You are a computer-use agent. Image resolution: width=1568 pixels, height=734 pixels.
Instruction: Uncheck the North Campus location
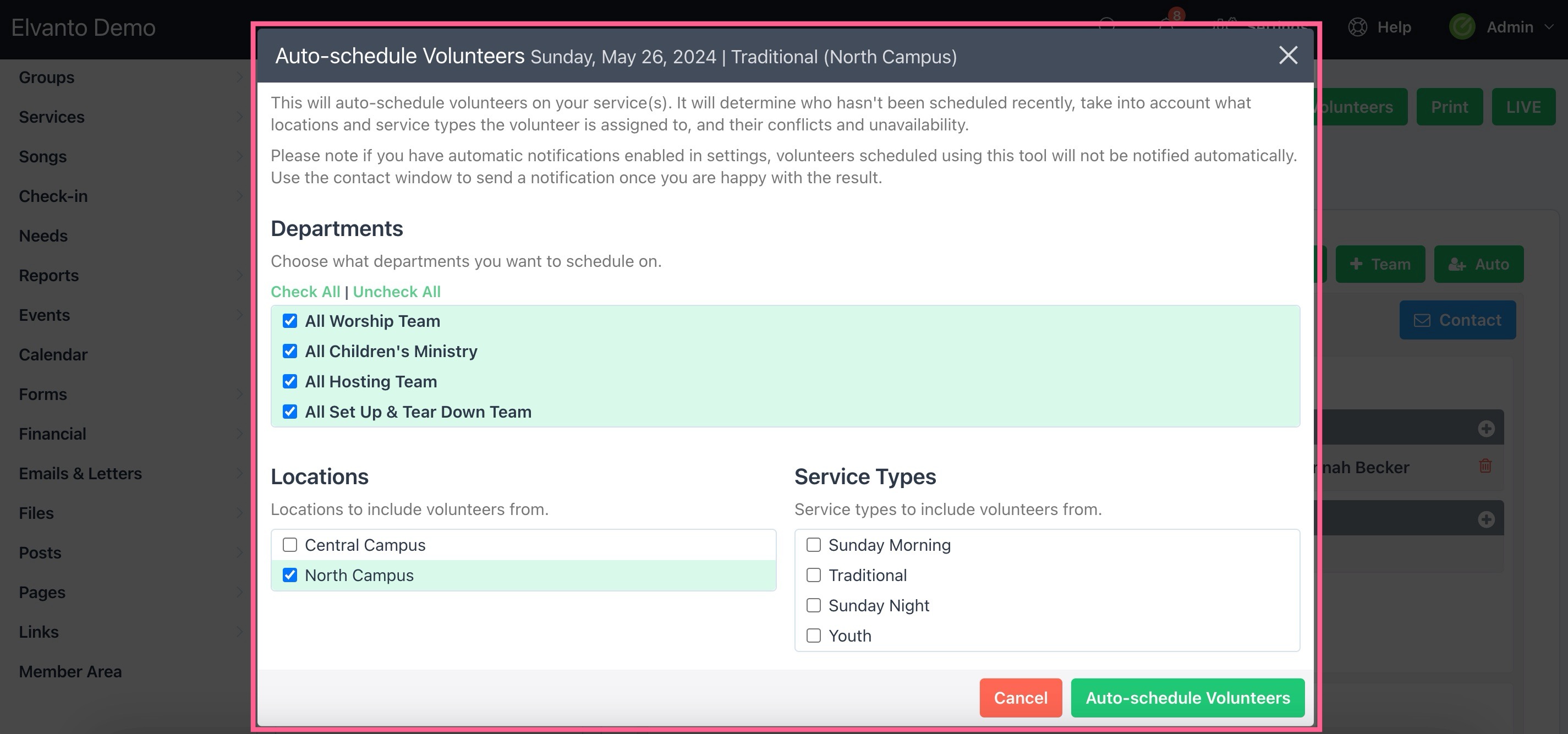click(290, 575)
